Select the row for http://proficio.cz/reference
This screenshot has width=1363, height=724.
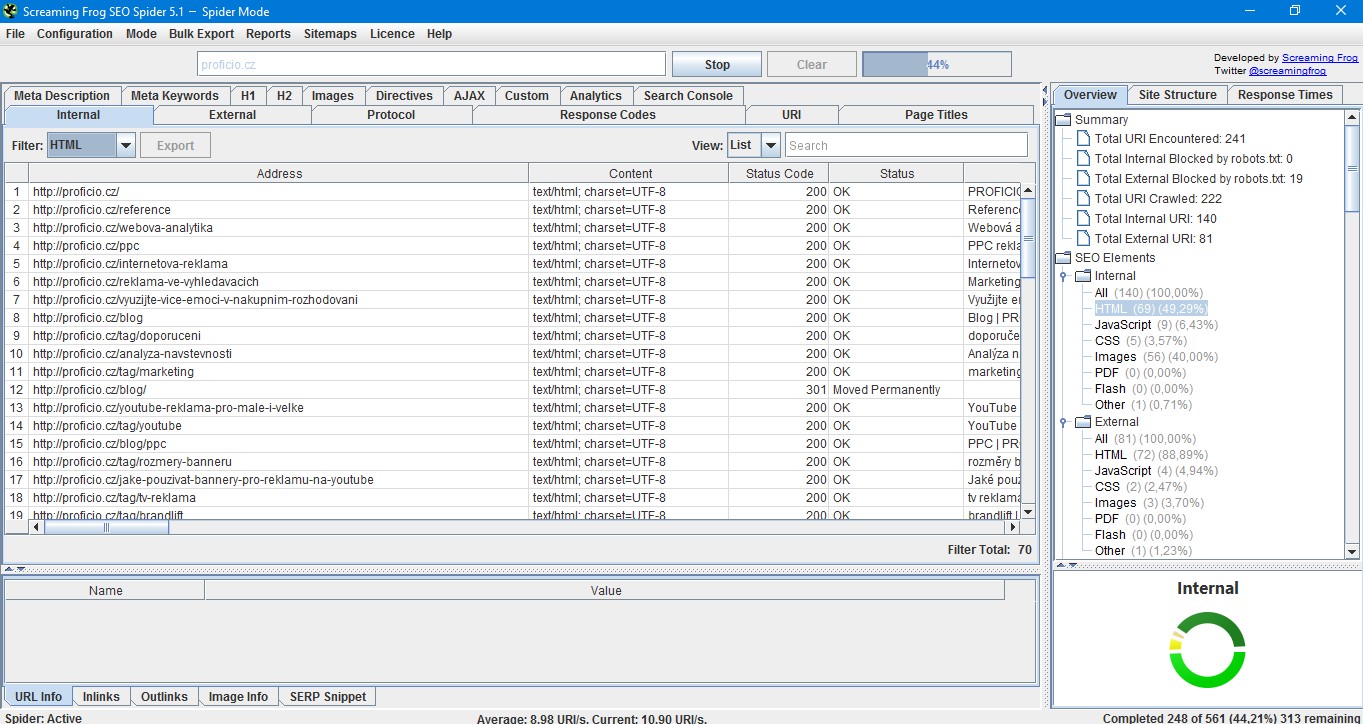[512, 210]
